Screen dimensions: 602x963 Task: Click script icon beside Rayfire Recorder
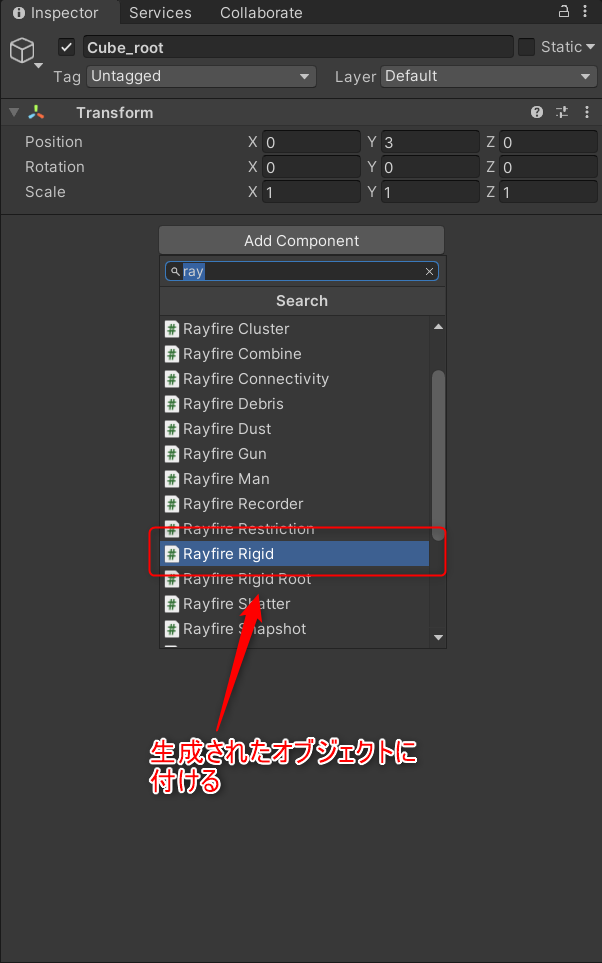(x=172, y=504)
